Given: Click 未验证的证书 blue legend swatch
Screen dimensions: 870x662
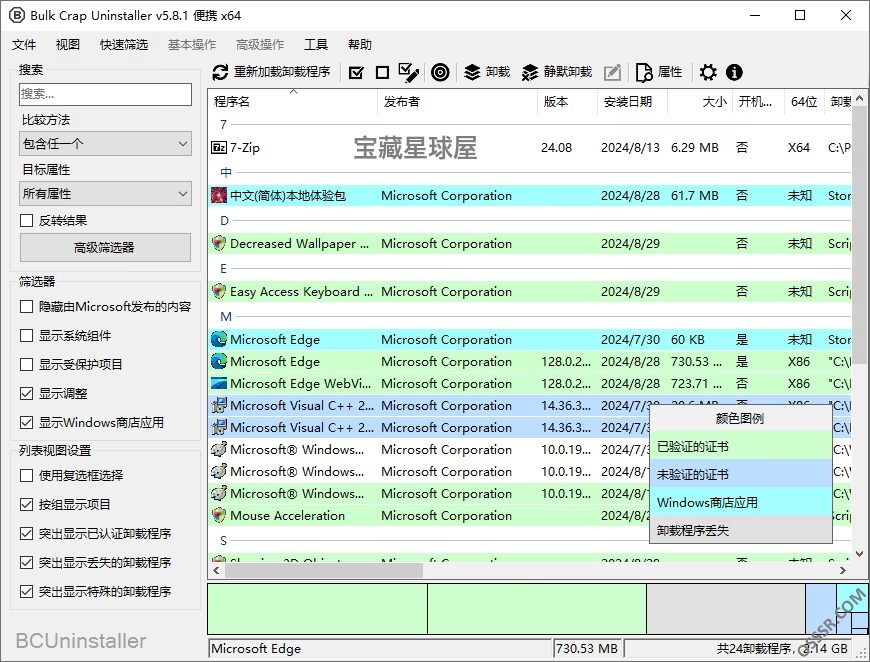Looking at the screenshot, I should pyautogui.click(x=740, y=474).
